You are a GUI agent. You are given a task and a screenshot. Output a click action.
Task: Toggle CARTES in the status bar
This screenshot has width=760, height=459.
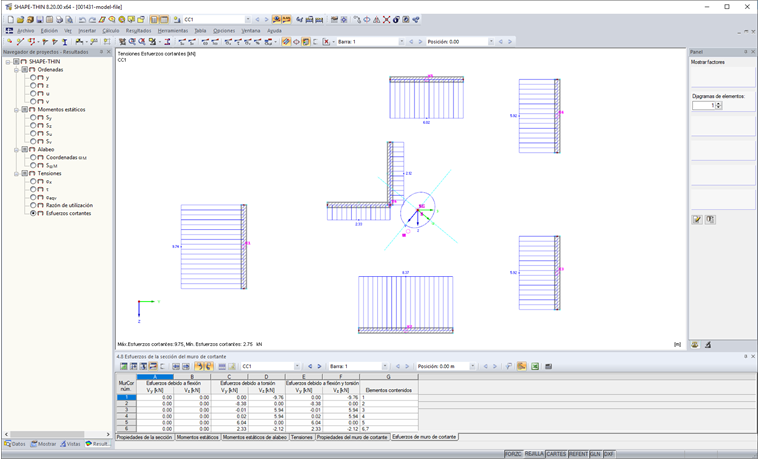[556, 454]
